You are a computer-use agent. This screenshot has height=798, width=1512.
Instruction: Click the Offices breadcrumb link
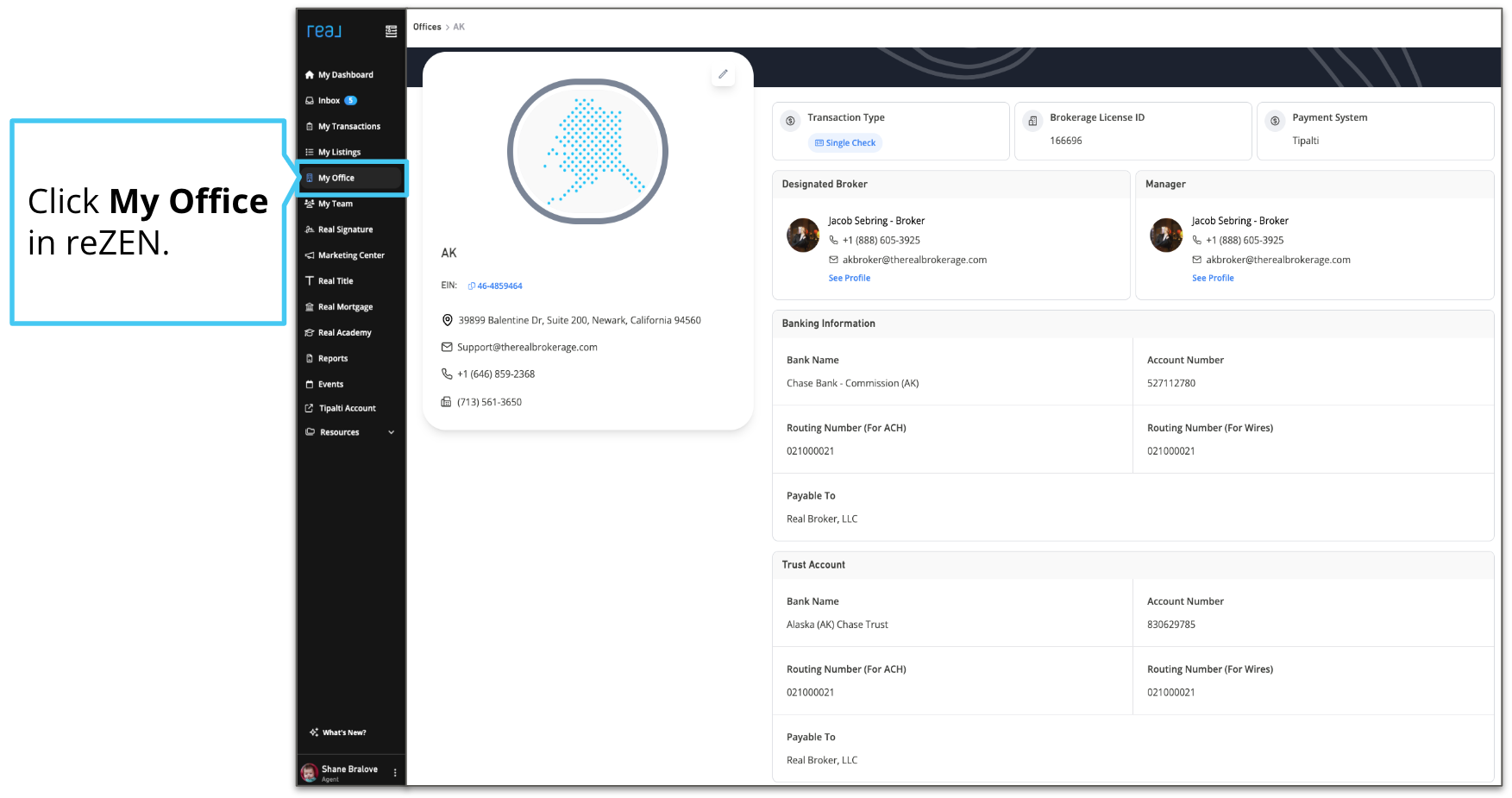coord(427,28)
